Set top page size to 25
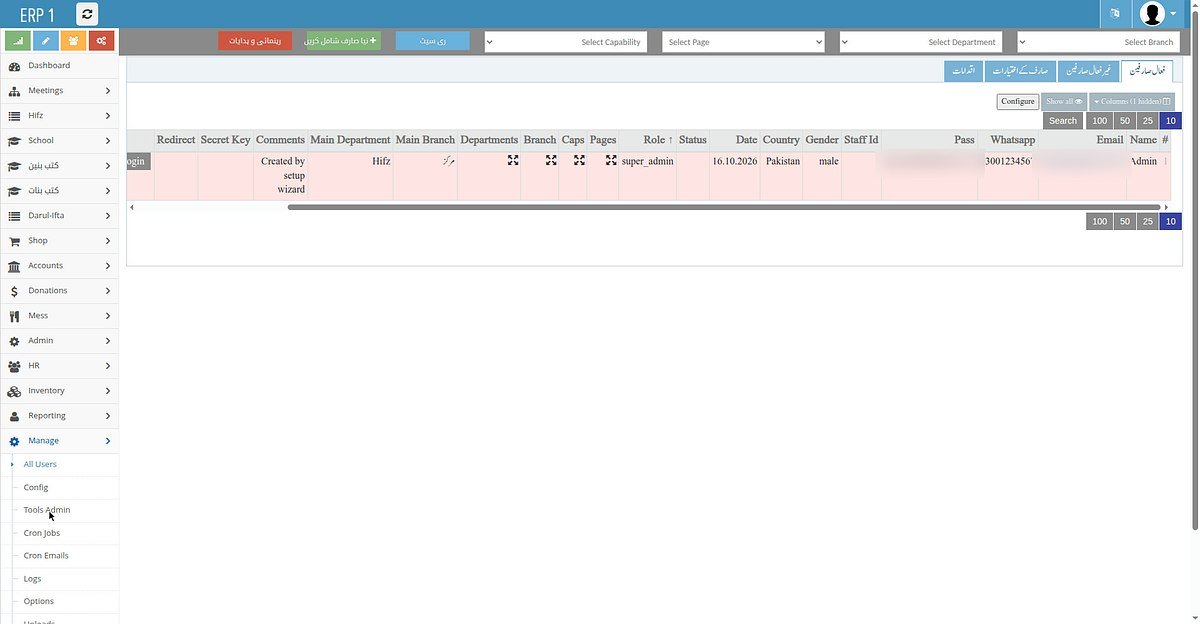This screenshot has height=625, width=1200. [1148, 120]
